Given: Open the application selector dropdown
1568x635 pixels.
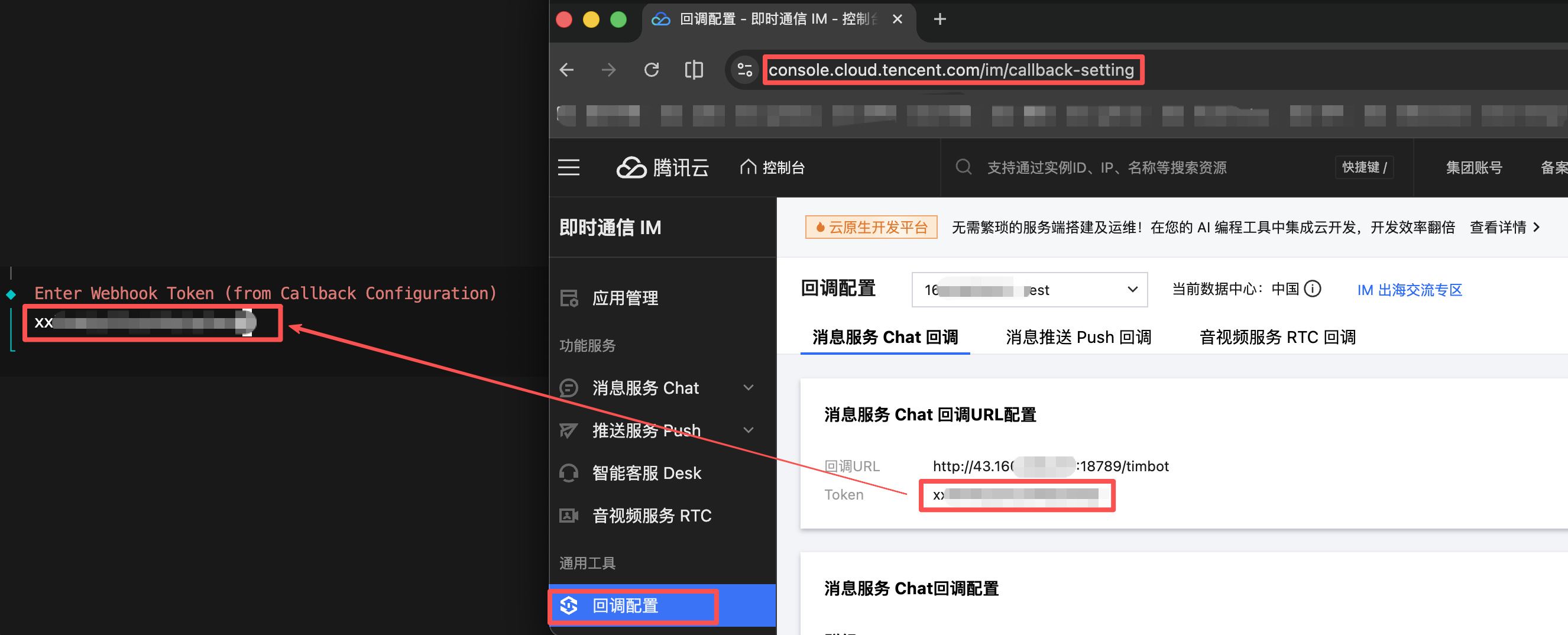Looking at the screenshot, I should pyautogui.click(x=1029, y=290).
